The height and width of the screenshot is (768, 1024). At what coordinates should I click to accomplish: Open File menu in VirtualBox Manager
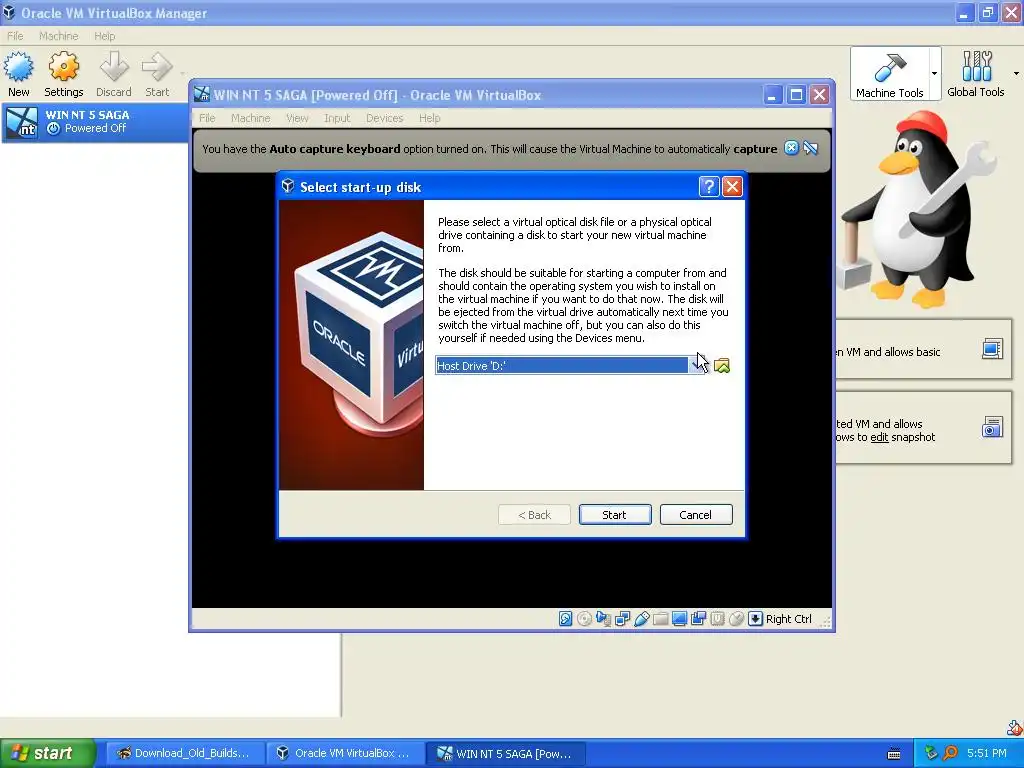[x=15, y=36]
